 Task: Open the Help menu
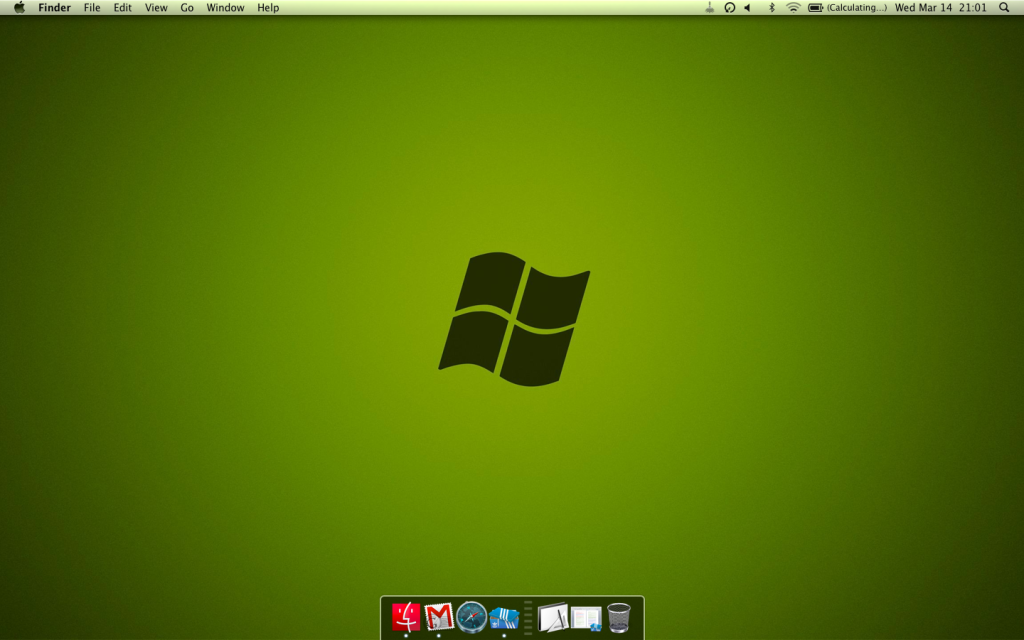click(x=268, y=8)
